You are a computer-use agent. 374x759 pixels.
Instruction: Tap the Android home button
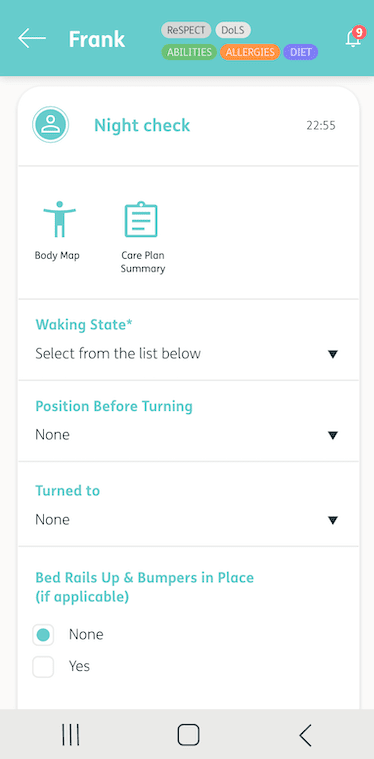[x=188, y=735]
